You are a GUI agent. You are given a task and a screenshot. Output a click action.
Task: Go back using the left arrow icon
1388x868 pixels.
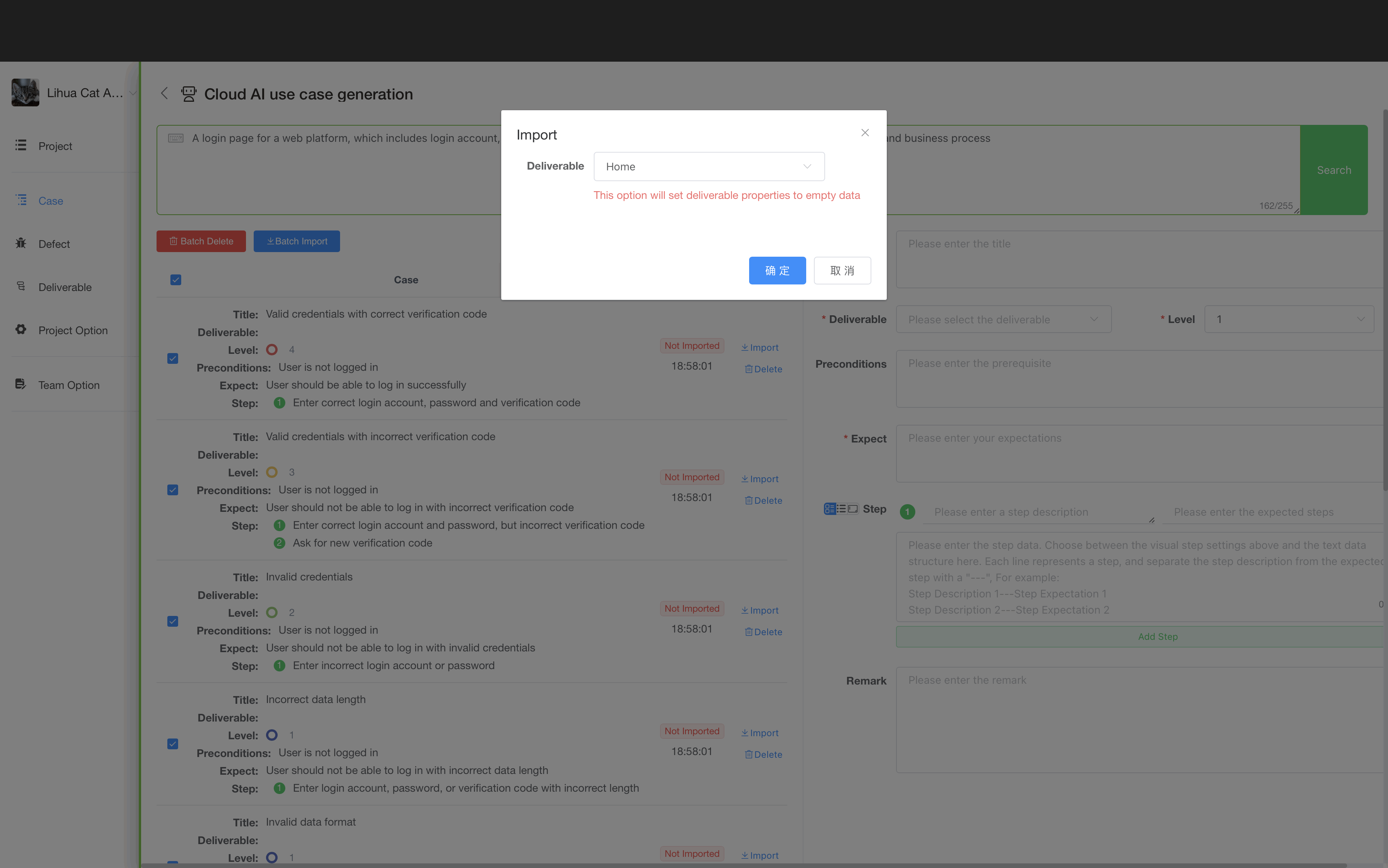point(164,93)
